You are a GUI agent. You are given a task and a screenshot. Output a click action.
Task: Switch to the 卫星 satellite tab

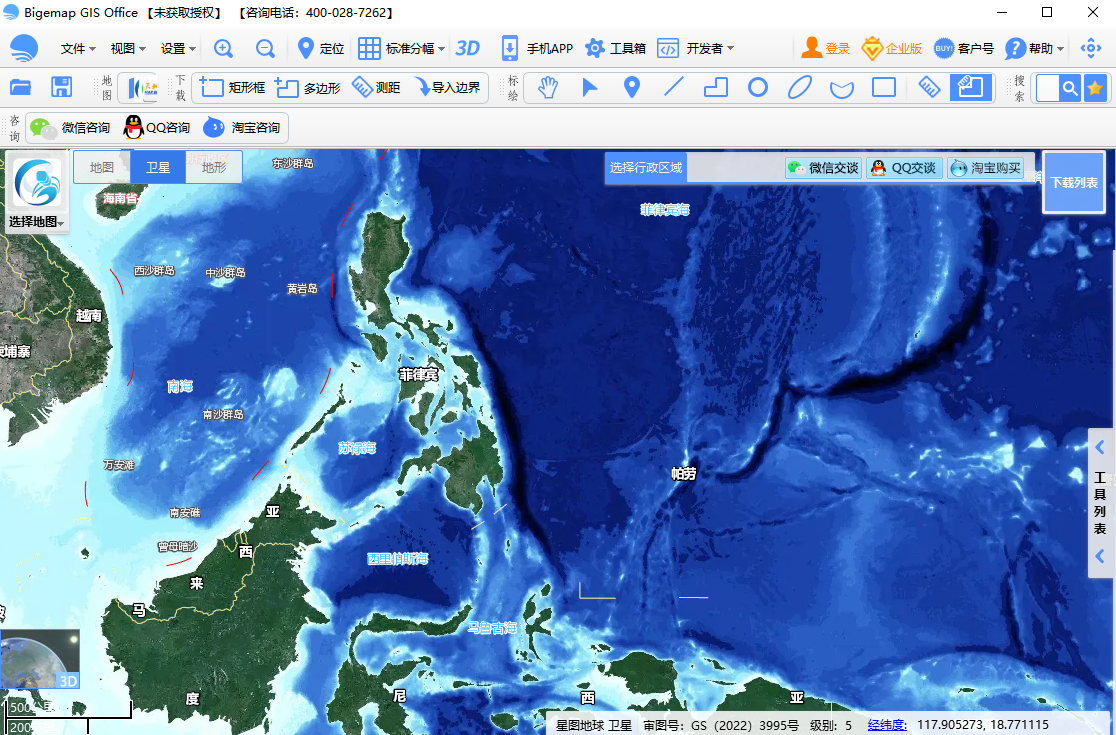point(158,167)
